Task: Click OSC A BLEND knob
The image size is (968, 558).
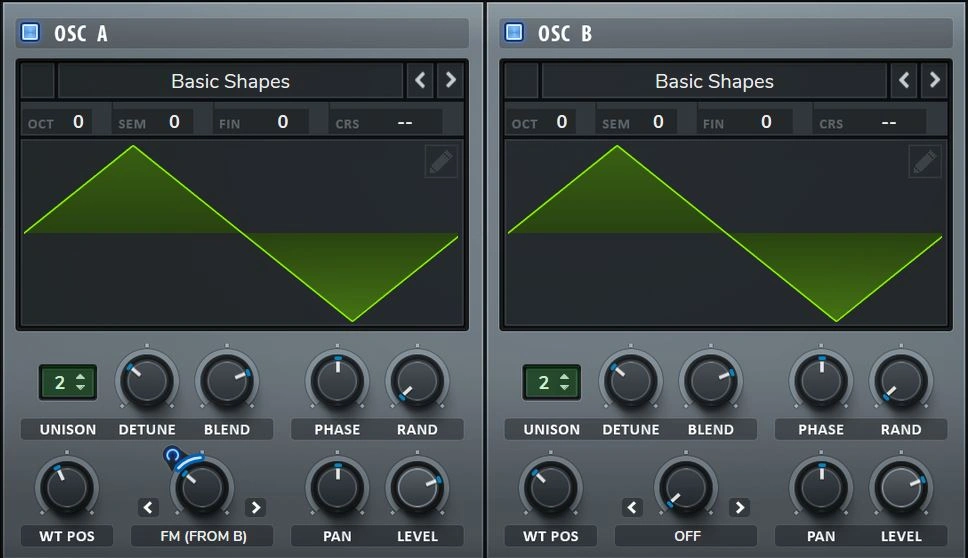Action: pyautogui.click(x=227, y=381)
